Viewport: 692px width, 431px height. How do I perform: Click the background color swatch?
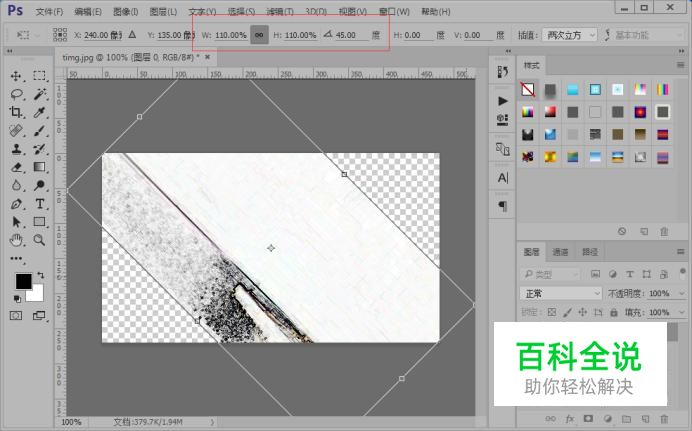(x=38, y=295)
